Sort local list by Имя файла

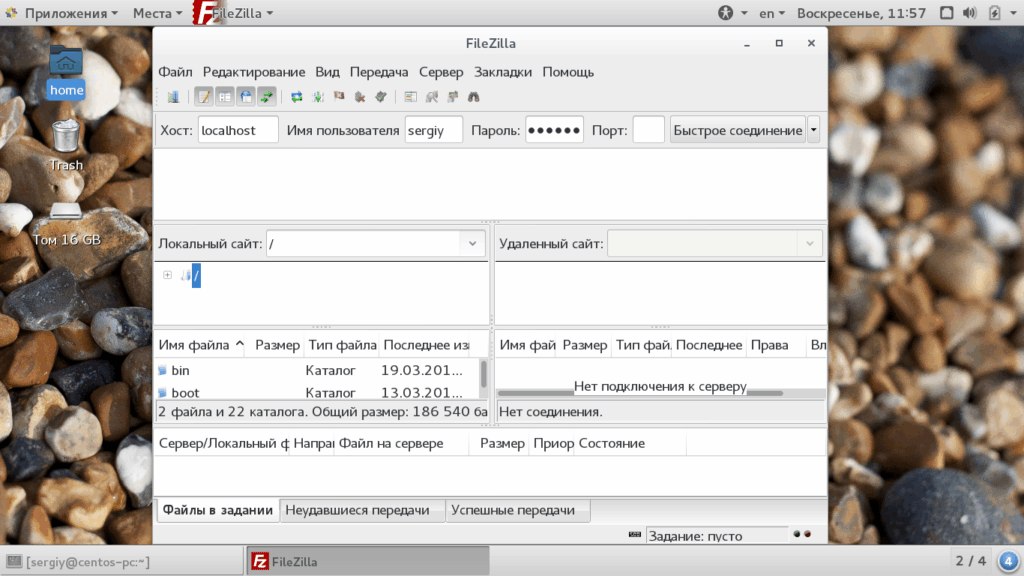tap(201, 345)
